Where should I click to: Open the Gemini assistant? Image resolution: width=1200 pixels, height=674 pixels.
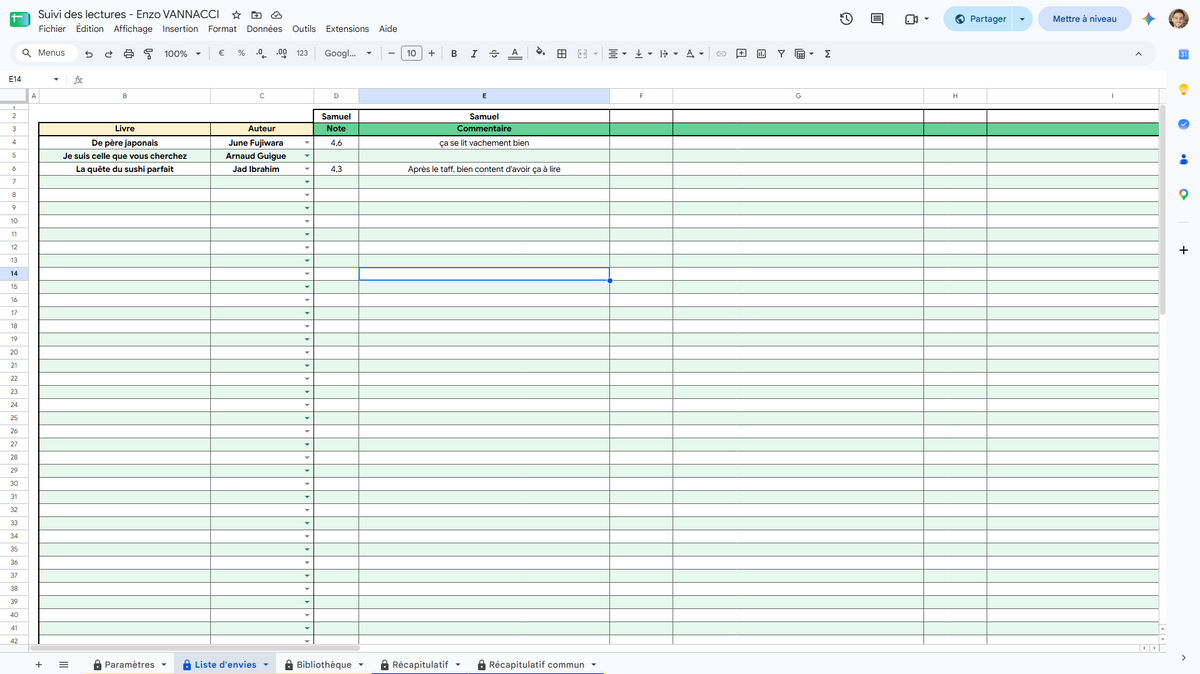1149,19
